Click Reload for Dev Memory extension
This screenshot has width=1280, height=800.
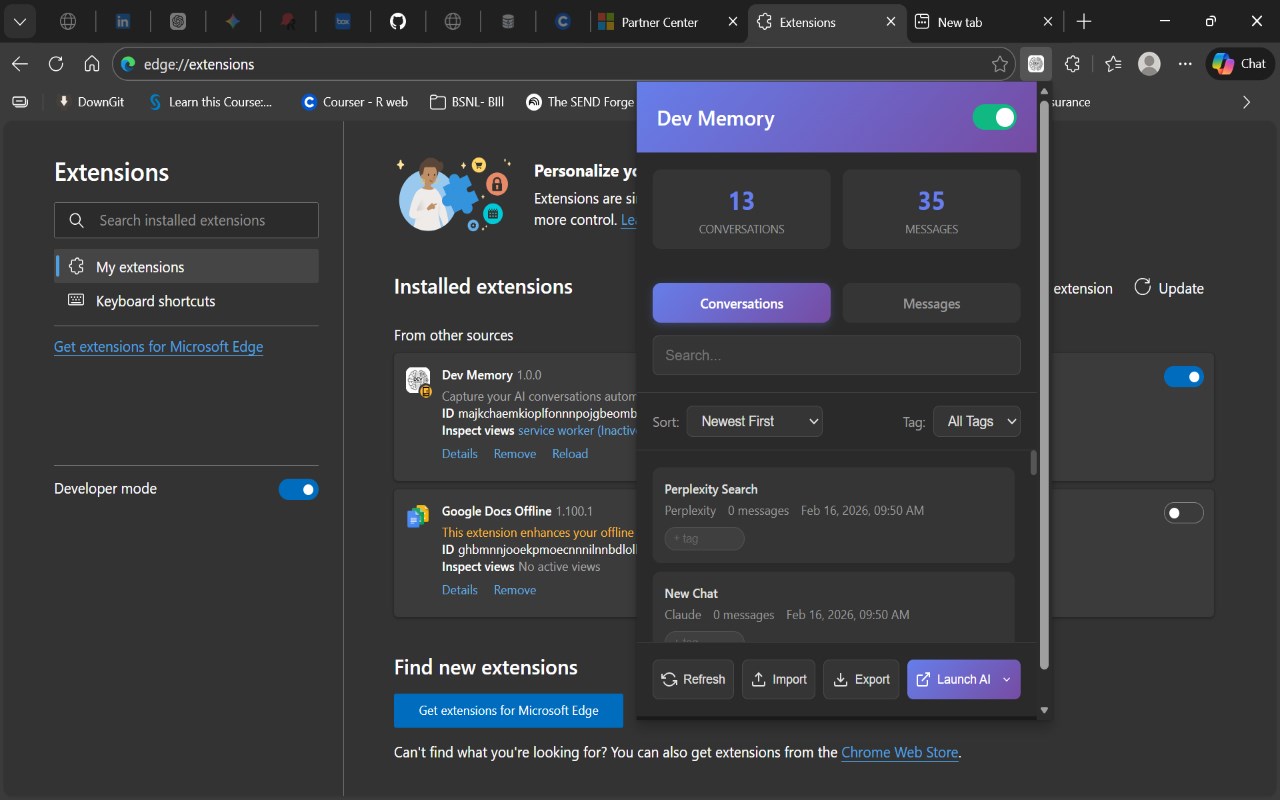tap(570, 454)
